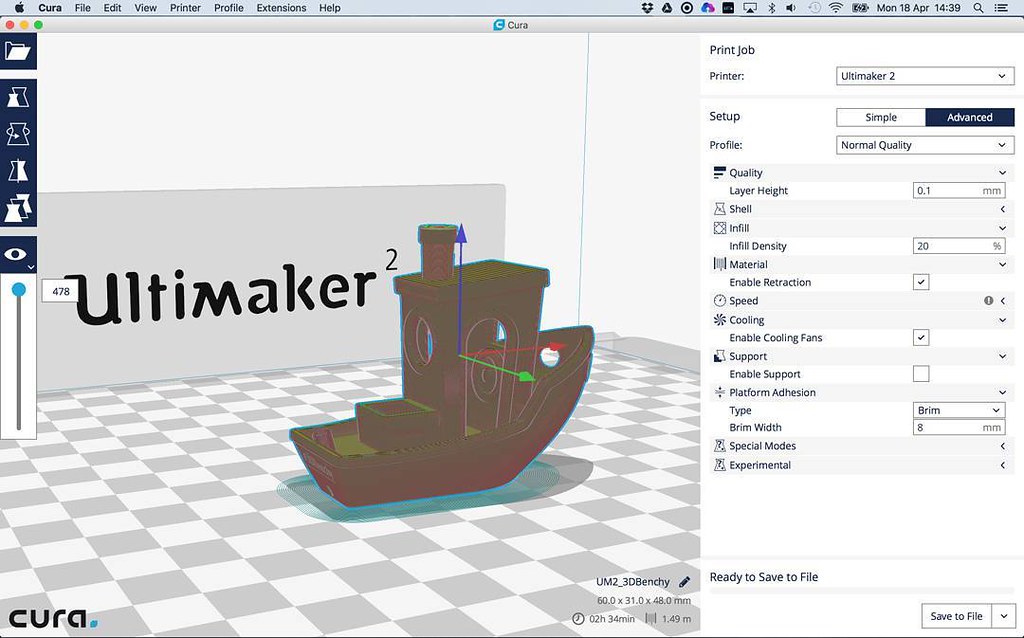Click the Shell section icon

click(x=719, y=209)
